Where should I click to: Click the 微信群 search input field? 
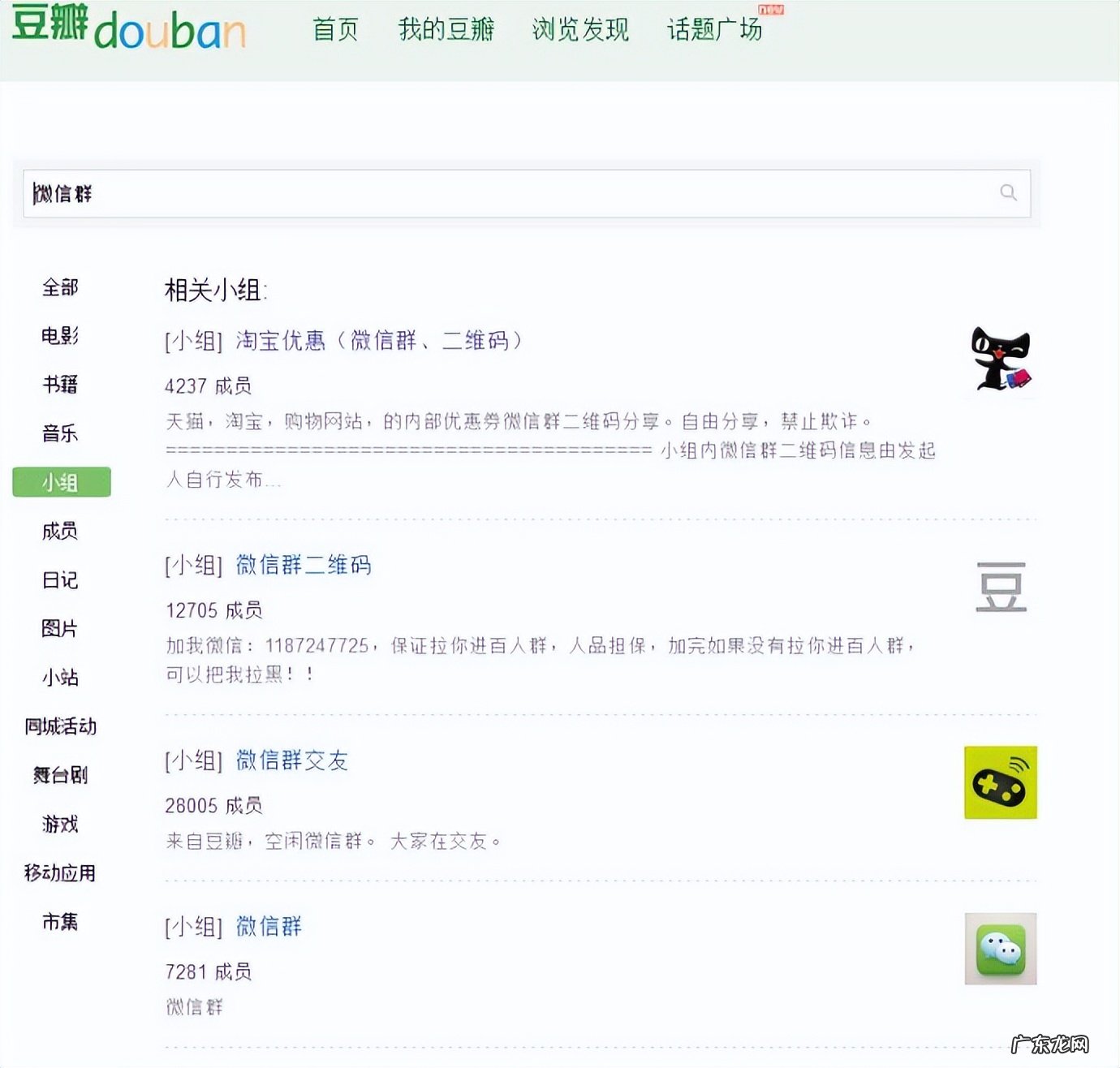511,193
